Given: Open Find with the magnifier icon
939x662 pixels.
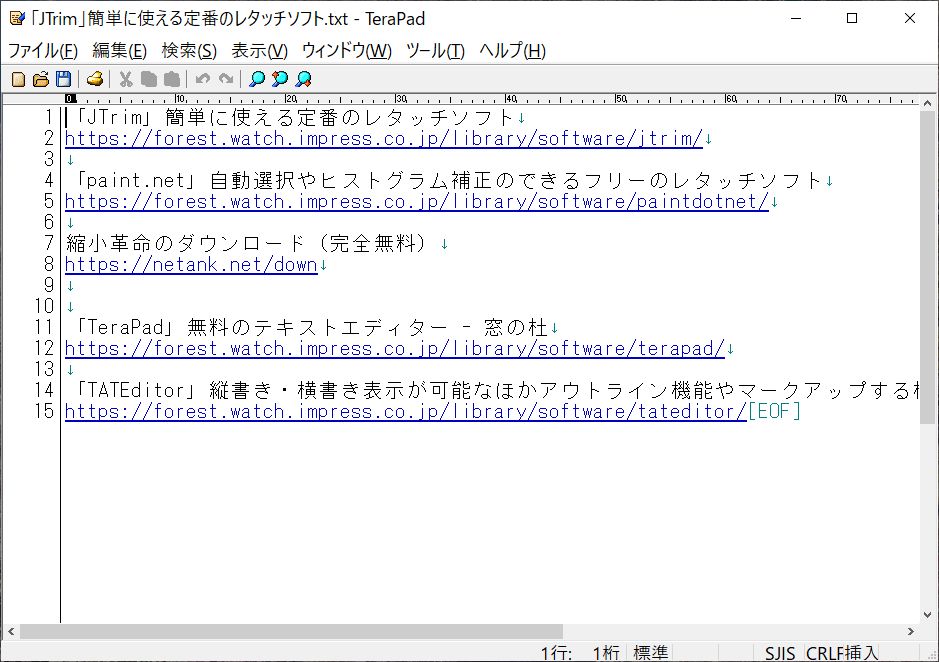Looking at the screenshot, I should tap(257, 79).
